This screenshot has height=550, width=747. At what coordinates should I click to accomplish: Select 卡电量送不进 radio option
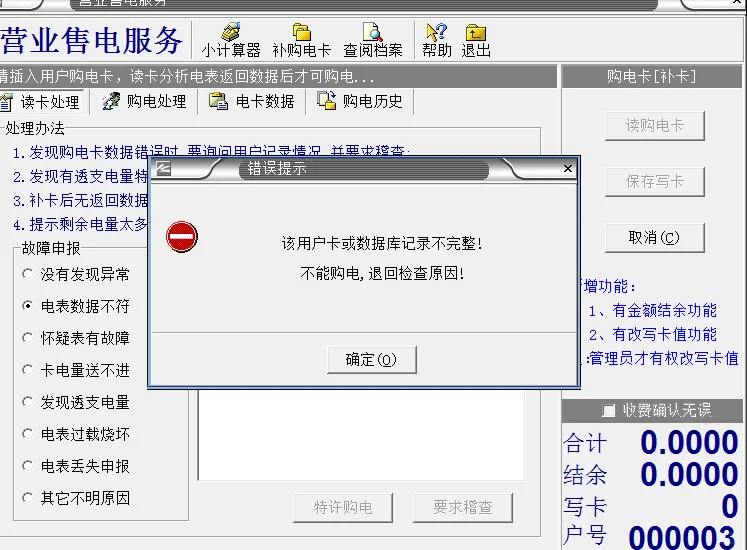tap(28, 370)
